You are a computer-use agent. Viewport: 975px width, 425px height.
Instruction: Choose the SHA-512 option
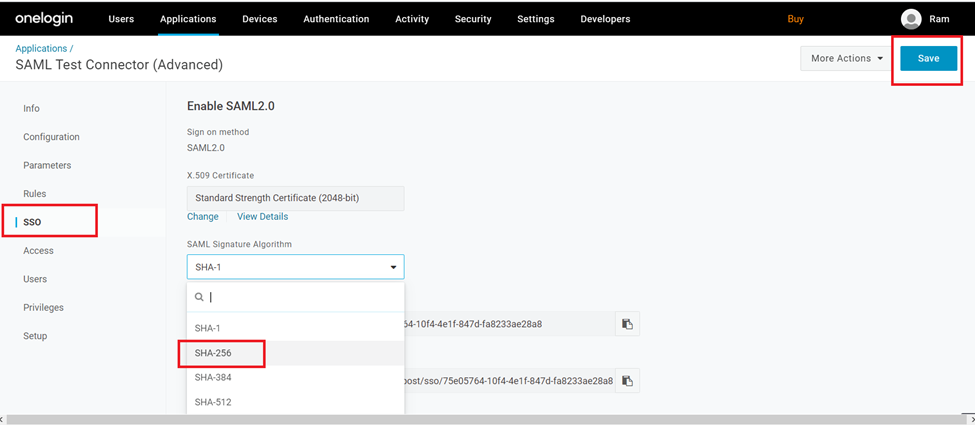(213, 402)
